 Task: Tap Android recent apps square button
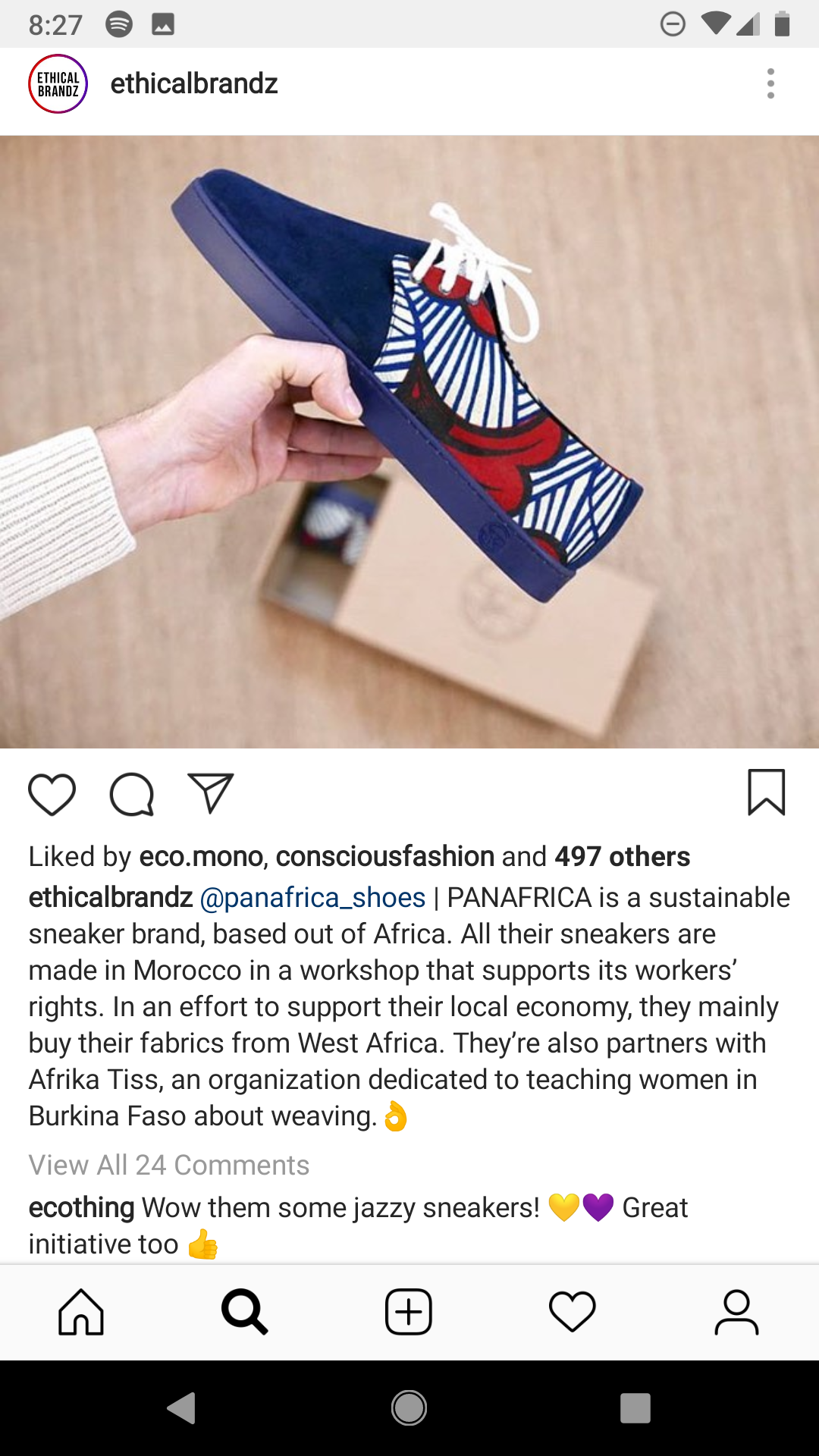point(635,1408)
